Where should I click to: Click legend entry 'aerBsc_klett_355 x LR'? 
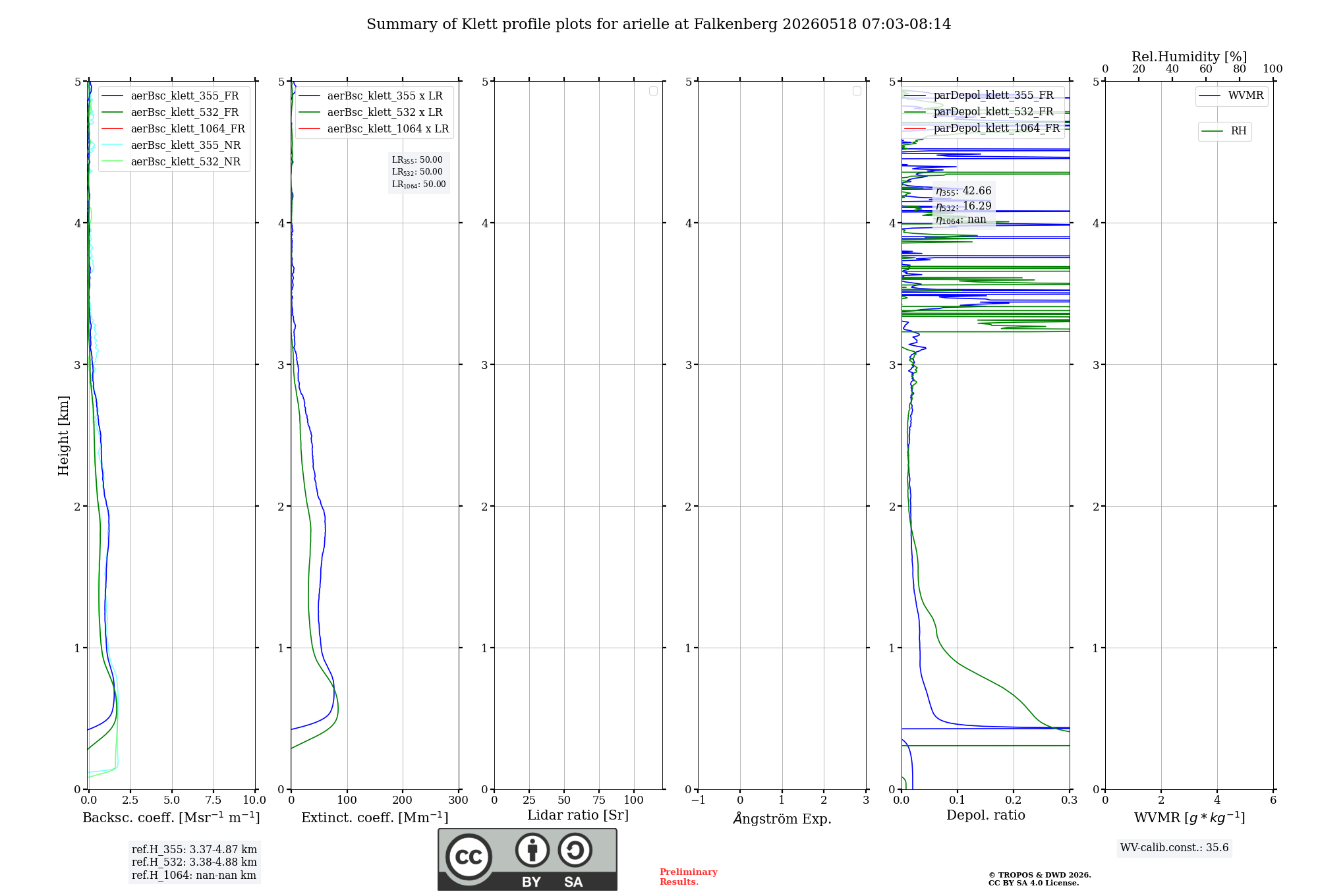[x=371, y=96]
